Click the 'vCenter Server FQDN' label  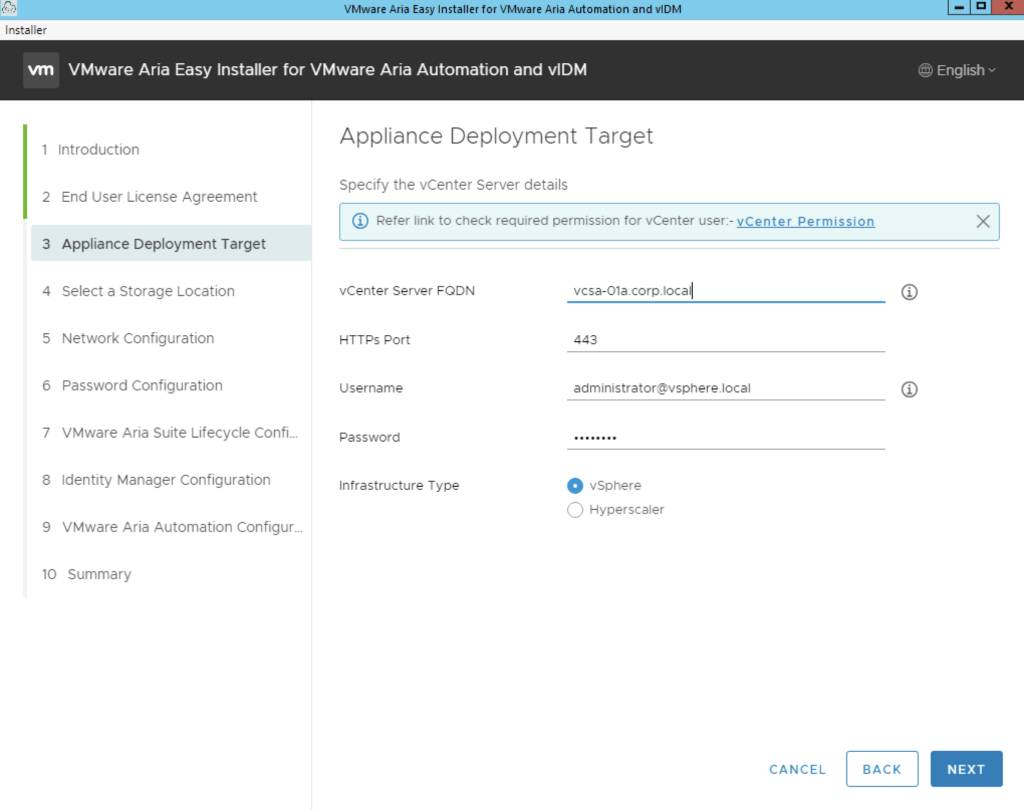pyautogui.click(x=407, y=291)
